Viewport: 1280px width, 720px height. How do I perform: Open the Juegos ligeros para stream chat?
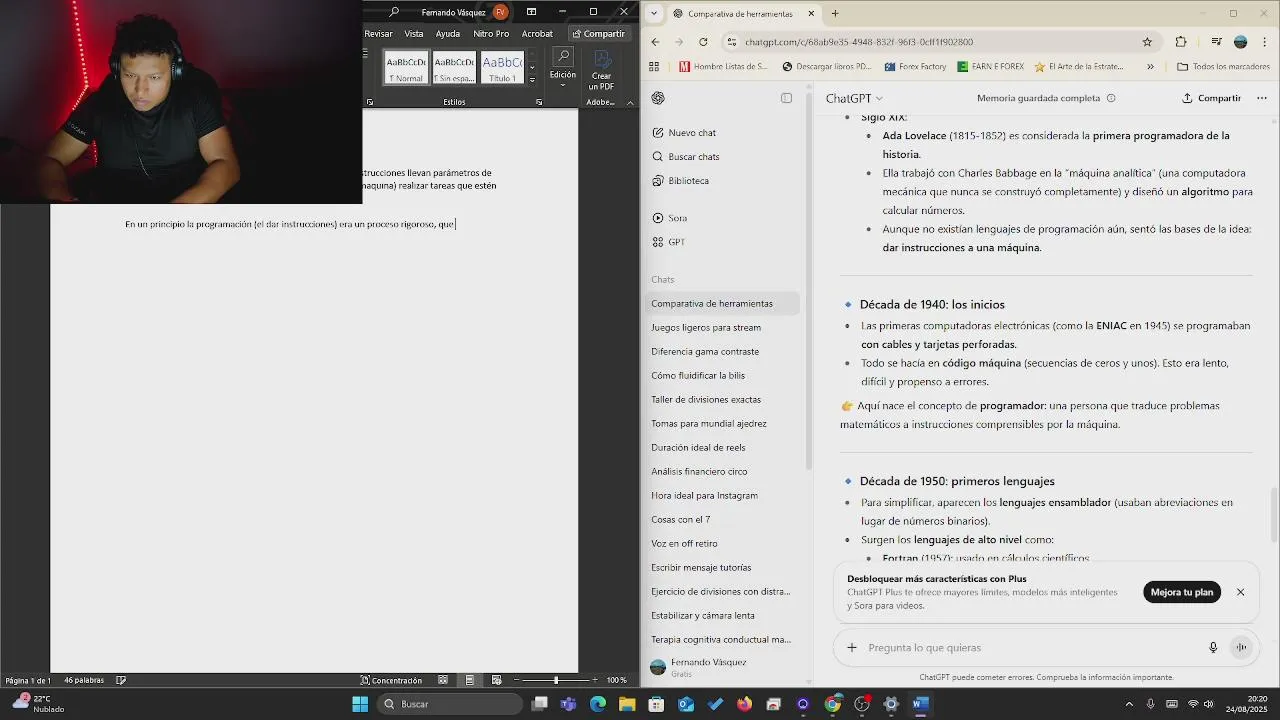(706, 327)
